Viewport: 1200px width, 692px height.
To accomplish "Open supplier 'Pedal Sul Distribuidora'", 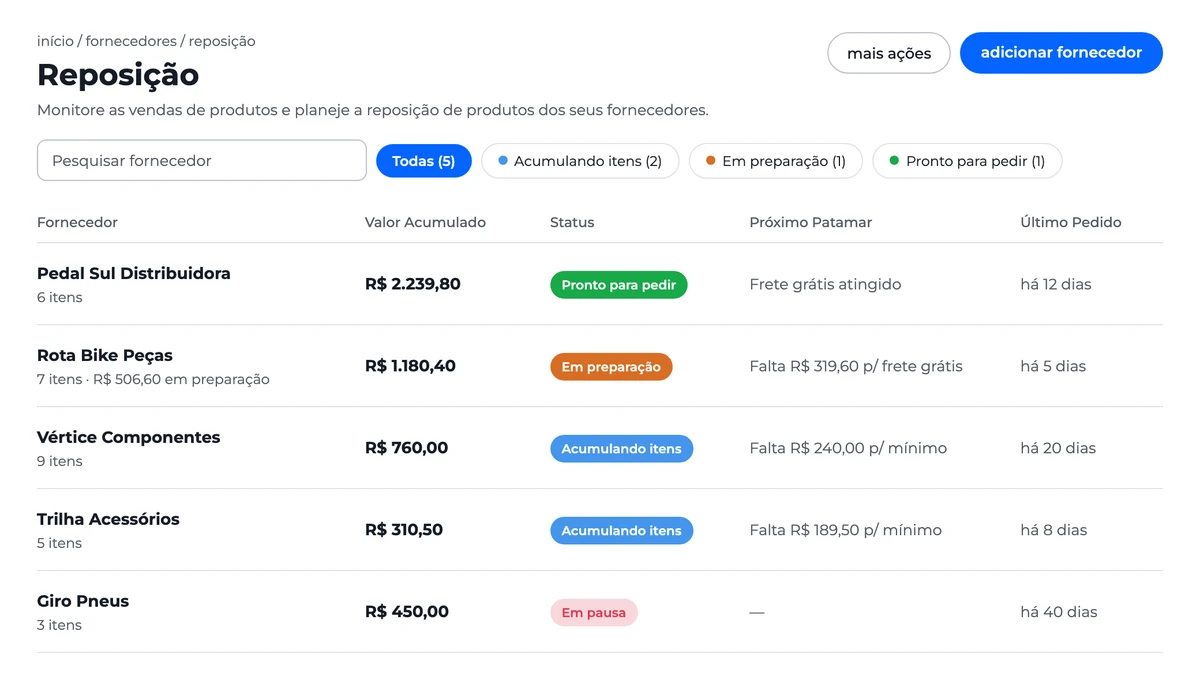I will 134,273.
